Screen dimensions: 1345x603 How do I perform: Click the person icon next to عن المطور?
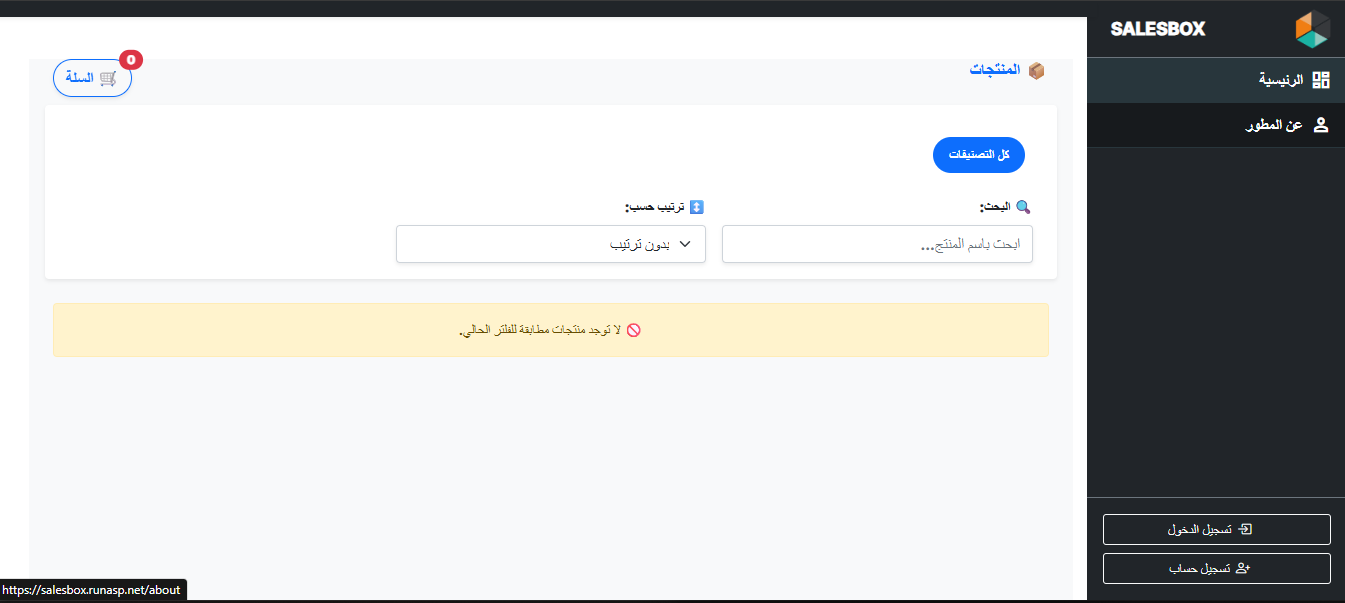(x=1321, y=124)
